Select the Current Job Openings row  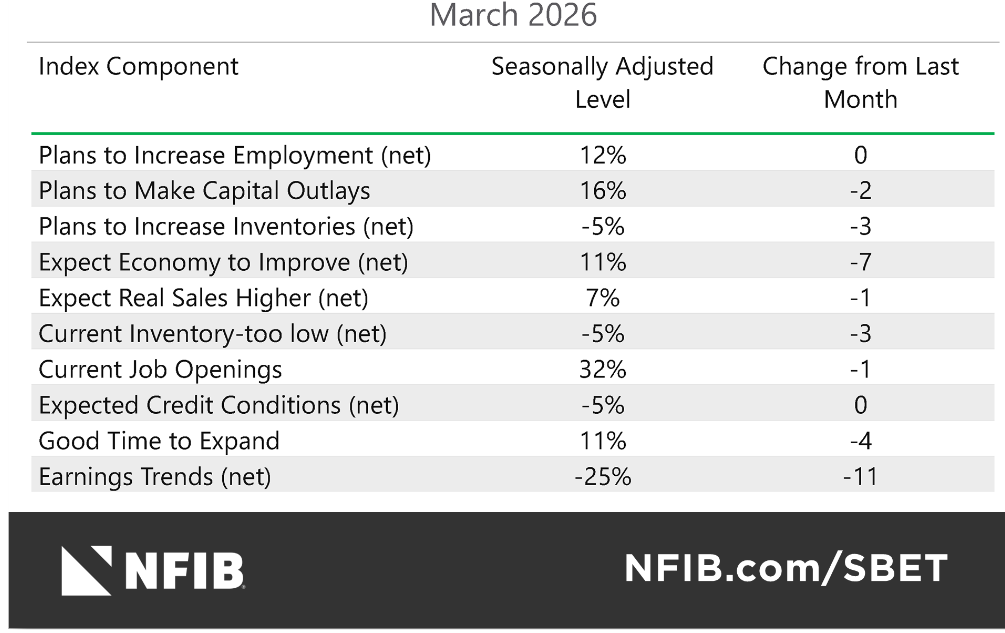pyautogui.click(x=160, y=370)
